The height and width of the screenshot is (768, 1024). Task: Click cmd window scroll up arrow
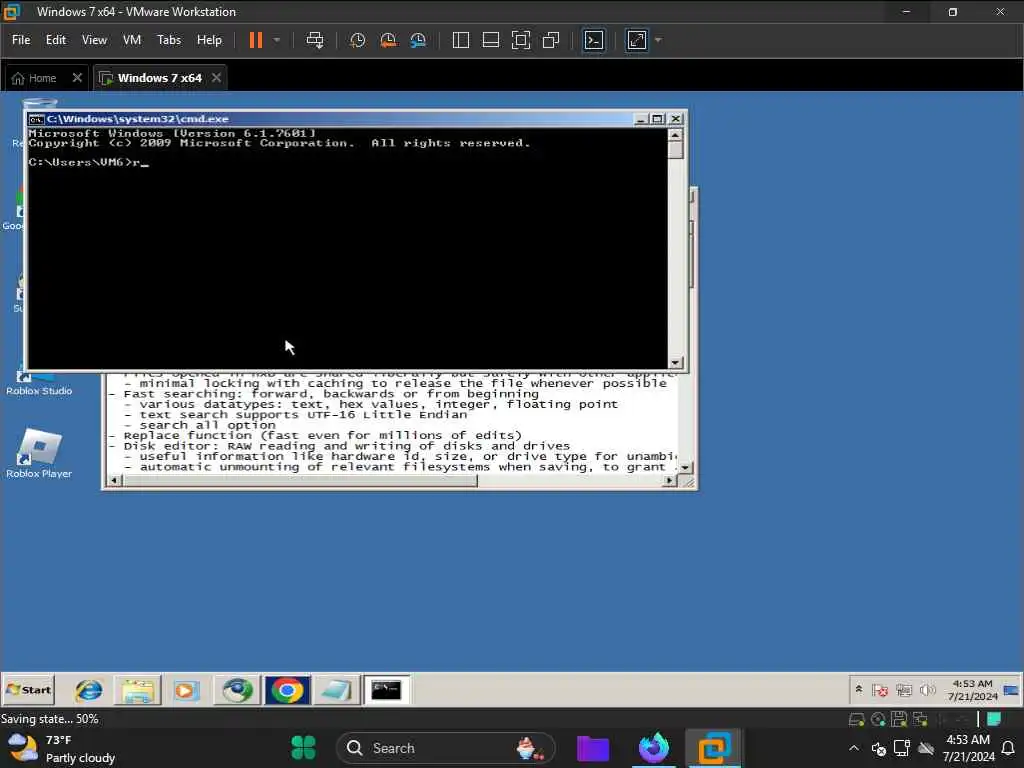(675, 135)
